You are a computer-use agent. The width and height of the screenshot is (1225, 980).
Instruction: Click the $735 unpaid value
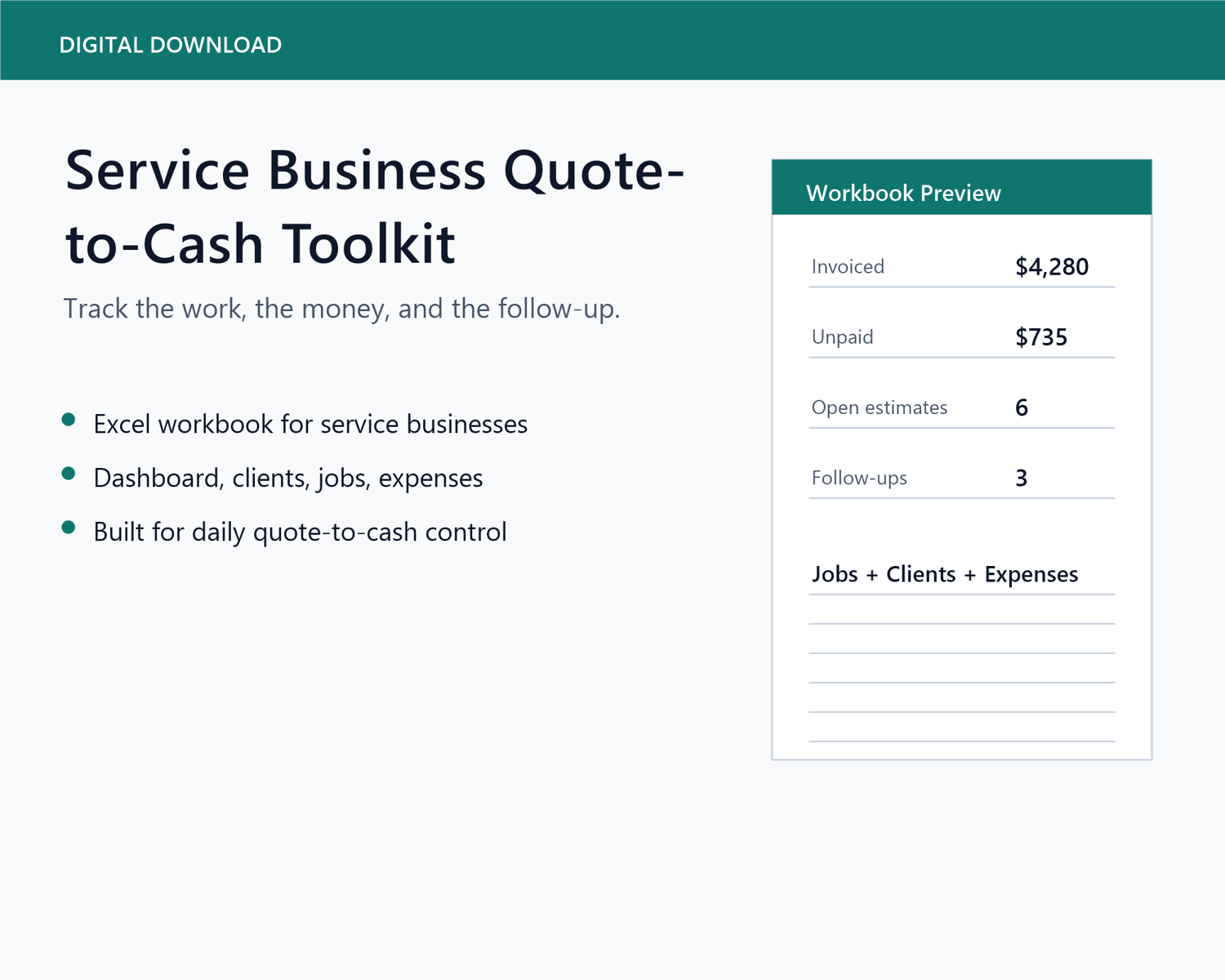point(1041,337)
